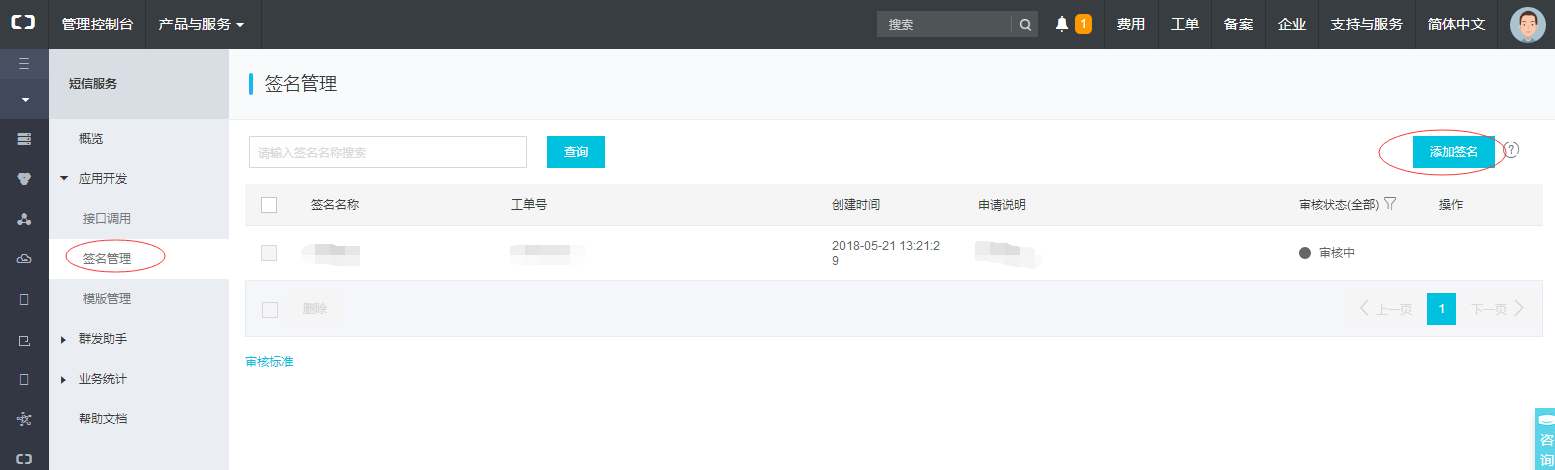
Task: Open the 费用 menu in top bar
Action: tap(1131, 24)
